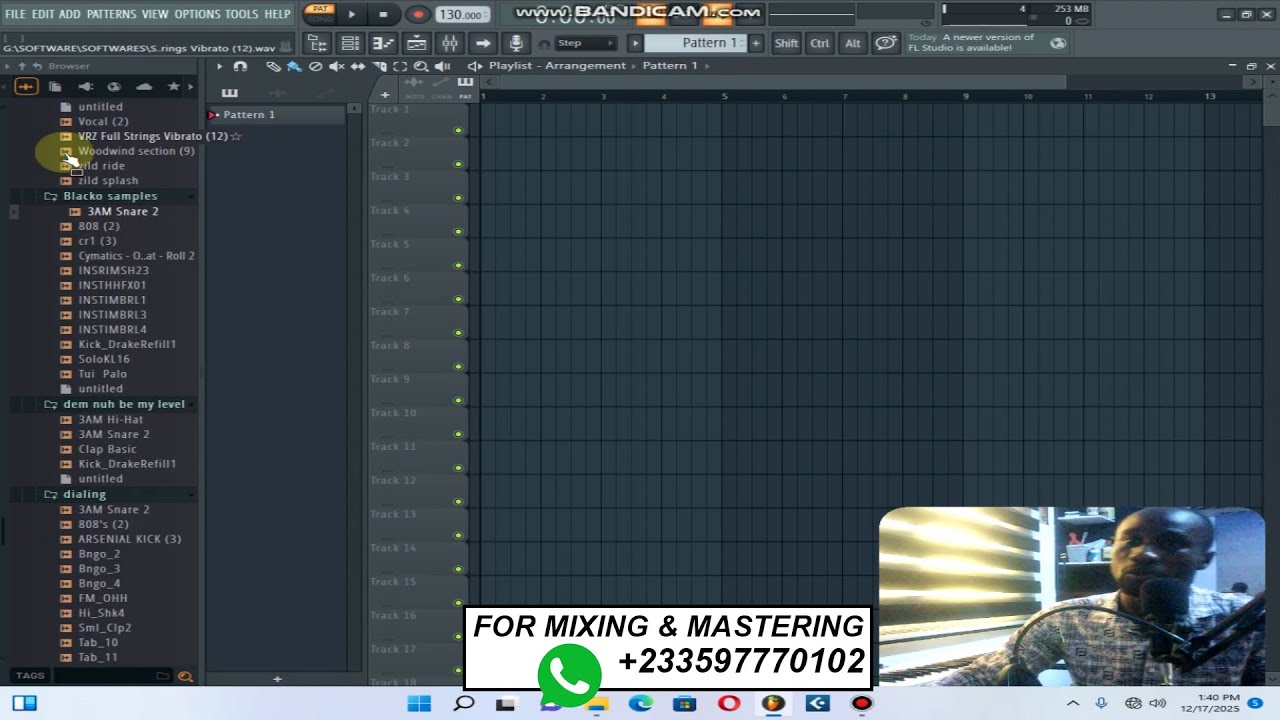Click the globe icon in the news panel
Screen dimensions: 1280x720
tap(1058, 43)
